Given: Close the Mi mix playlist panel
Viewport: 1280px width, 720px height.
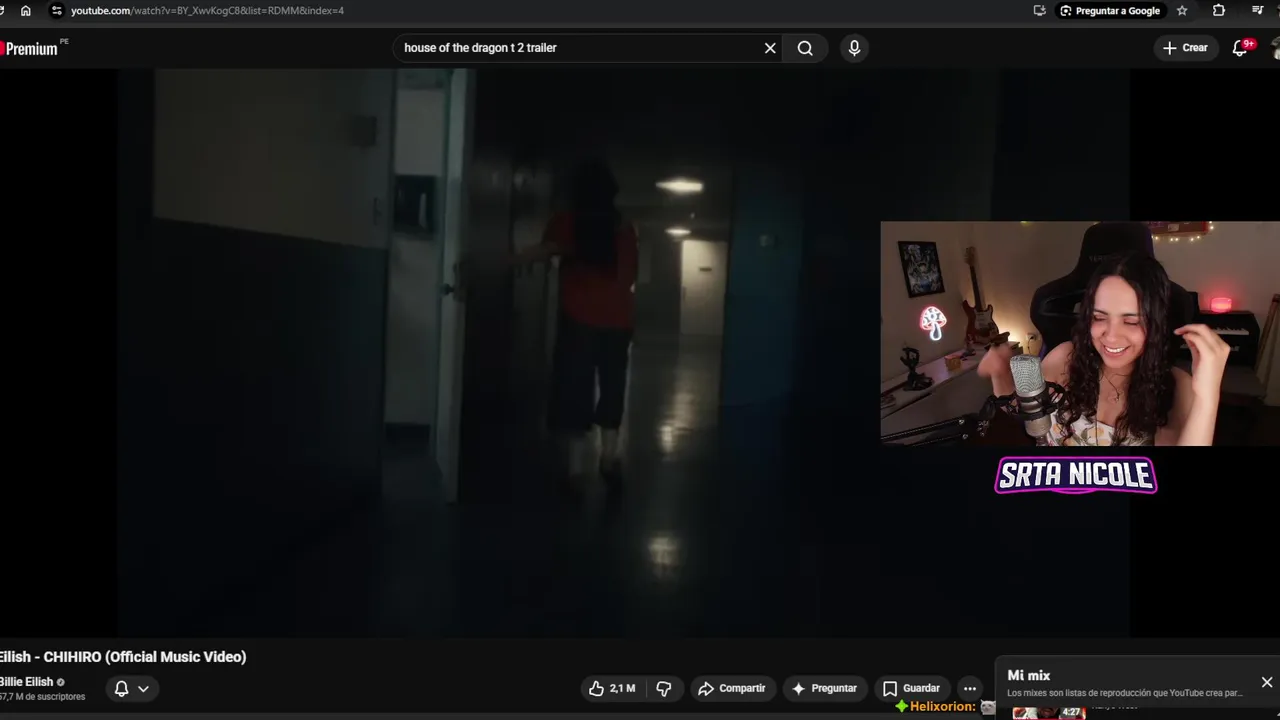Looking at the screenshot, I should [1267, 682].
